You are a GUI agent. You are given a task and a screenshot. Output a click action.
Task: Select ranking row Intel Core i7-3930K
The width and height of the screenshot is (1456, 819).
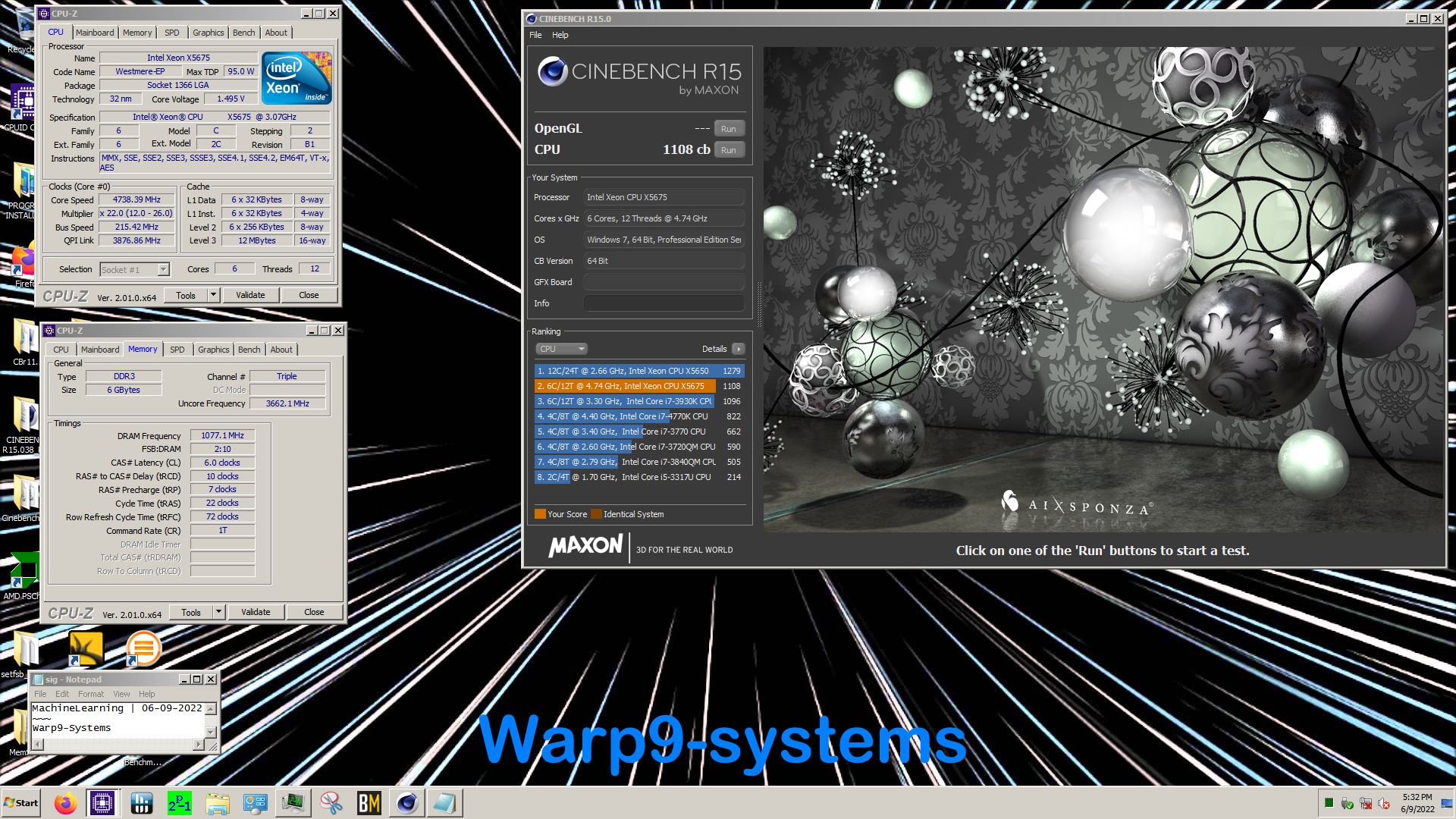point(639,401)
